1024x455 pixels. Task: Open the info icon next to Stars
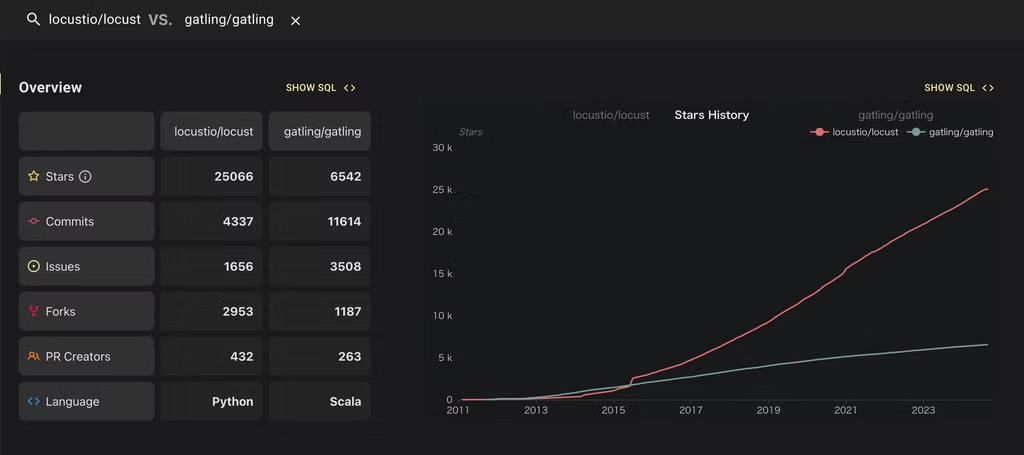tap(85, 176)
